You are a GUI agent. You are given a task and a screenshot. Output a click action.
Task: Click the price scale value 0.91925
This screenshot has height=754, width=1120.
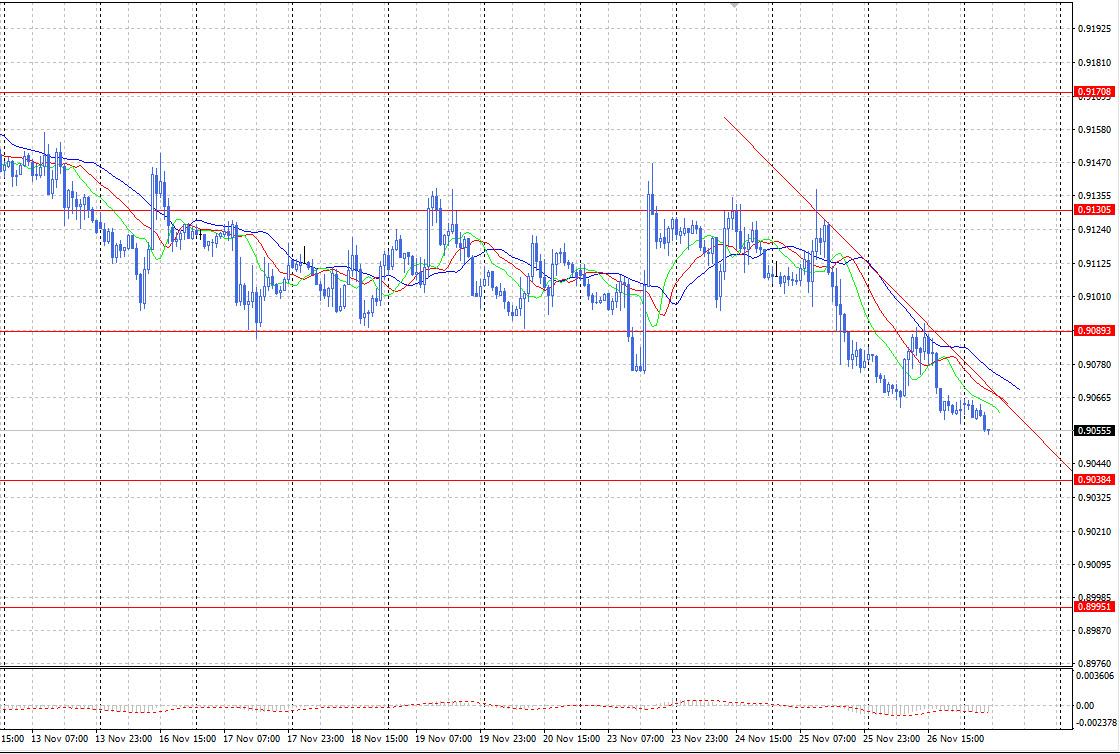tap(1094, 29)
